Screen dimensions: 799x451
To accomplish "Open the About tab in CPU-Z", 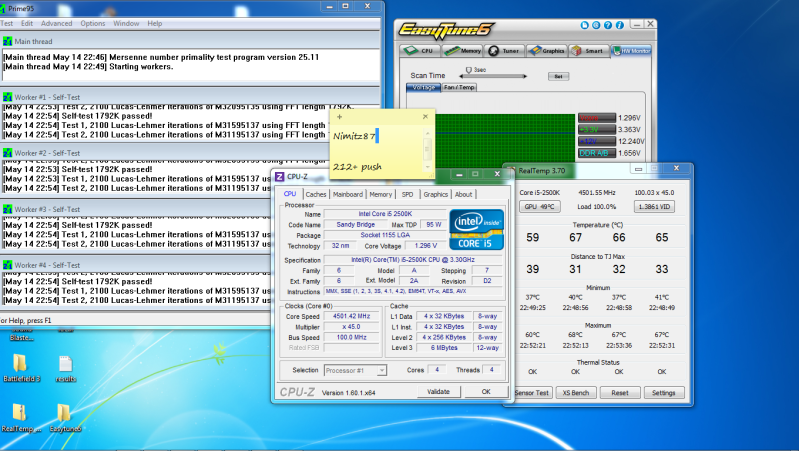I will coord(464,194).
